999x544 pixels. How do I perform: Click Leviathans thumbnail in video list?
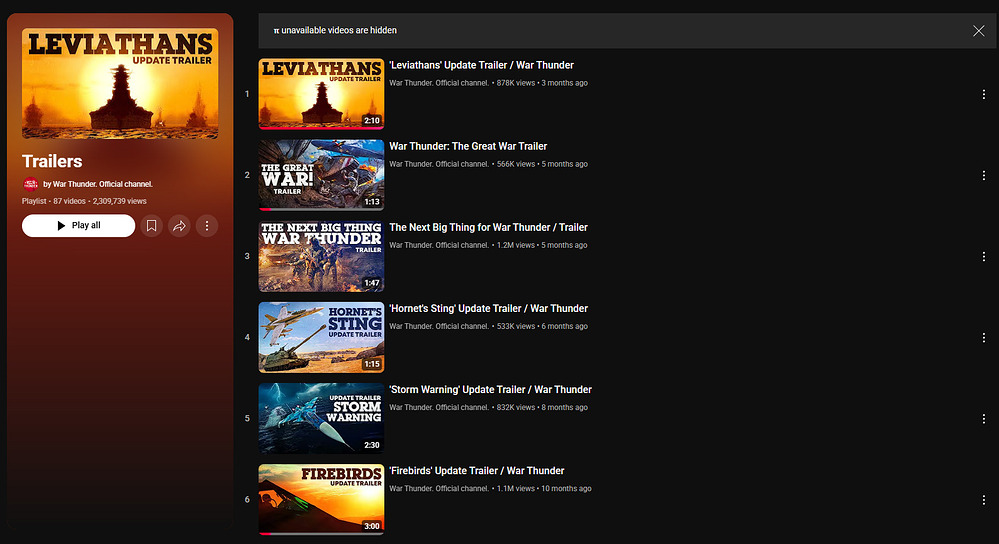[x=321, y=94]
